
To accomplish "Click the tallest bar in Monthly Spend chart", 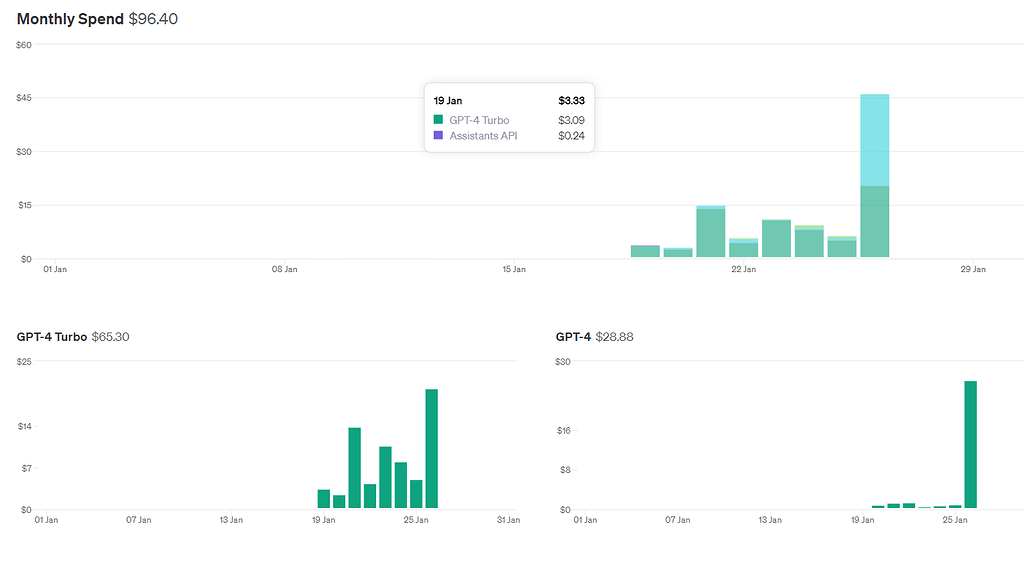I will click(x=874, y=176).
